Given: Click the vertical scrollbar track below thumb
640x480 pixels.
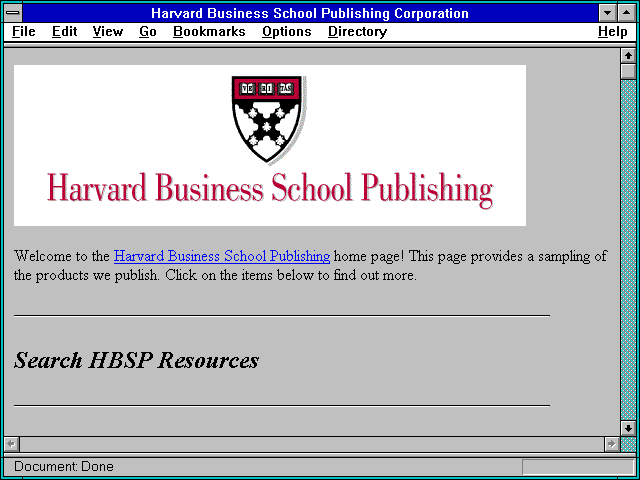Looking at the screenshot, I should (x=628, y=250).
